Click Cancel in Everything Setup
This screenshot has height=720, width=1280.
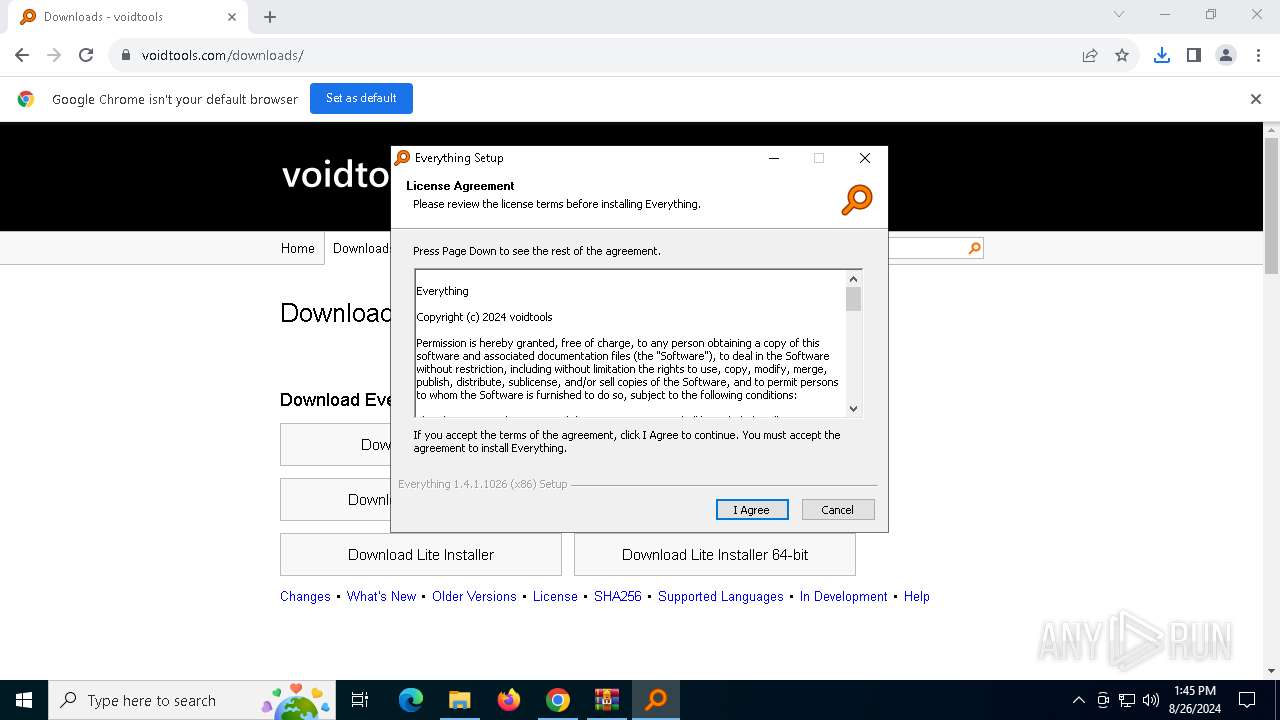click(x=838, y=510)
